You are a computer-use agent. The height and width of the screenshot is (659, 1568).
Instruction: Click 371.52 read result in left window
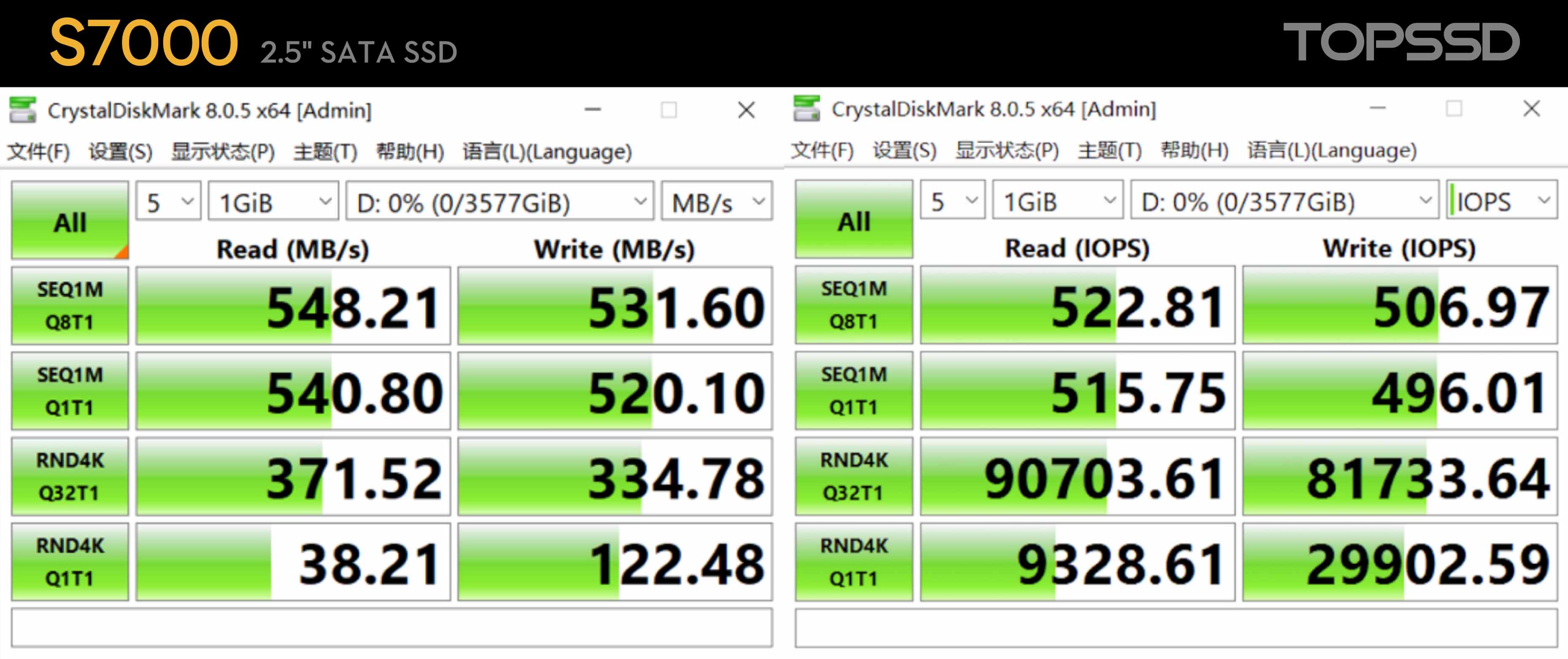point(293,476)
